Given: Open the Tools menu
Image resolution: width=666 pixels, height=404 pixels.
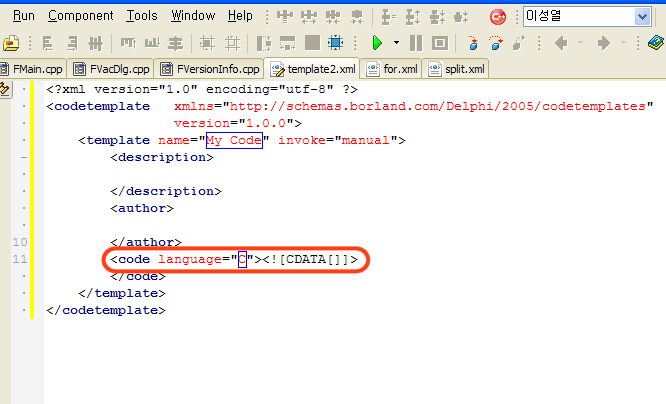Looking at the screenshot, I should 142,16.
